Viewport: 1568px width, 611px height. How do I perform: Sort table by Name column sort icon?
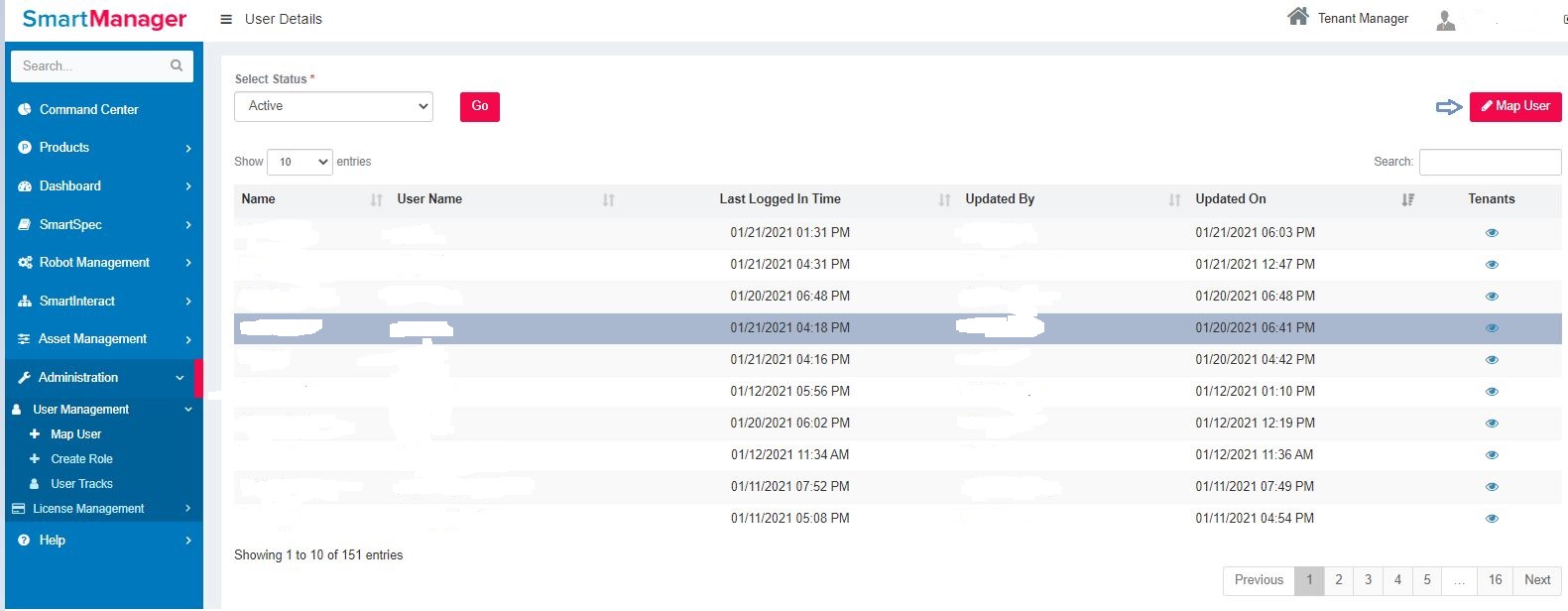click(376, 200)
